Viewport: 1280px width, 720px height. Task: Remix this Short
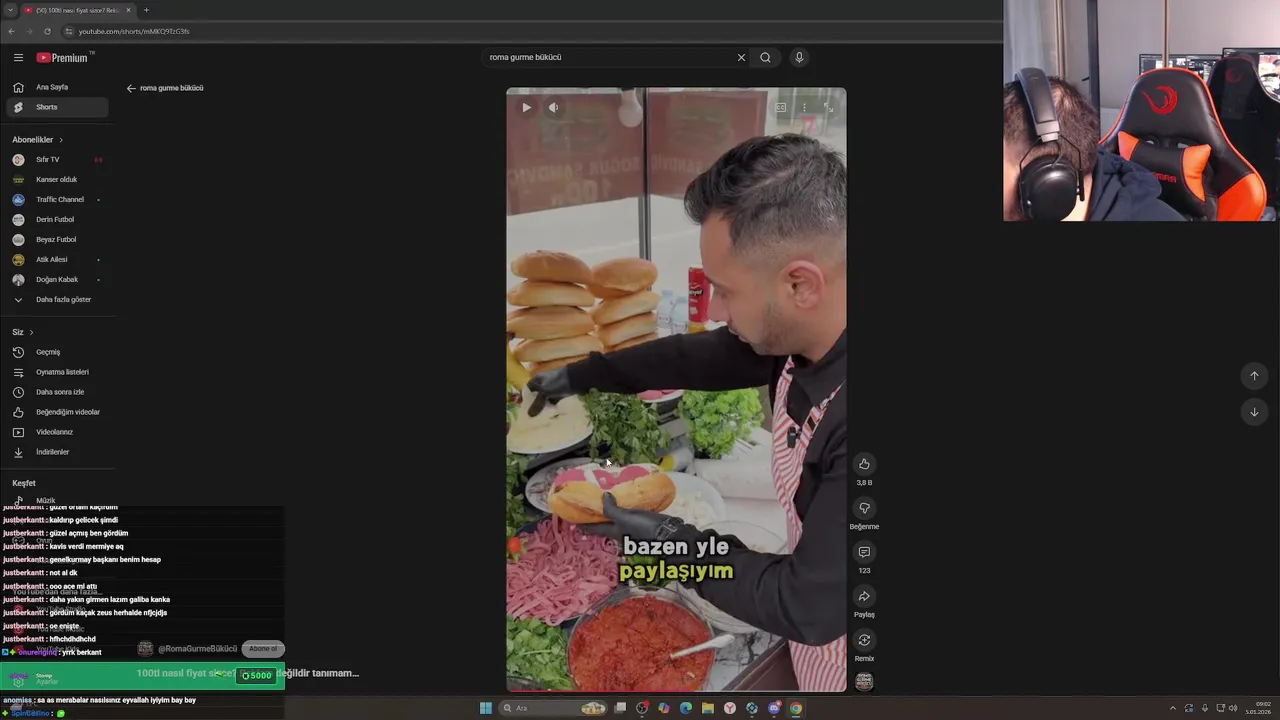click(x=864, y=641)
